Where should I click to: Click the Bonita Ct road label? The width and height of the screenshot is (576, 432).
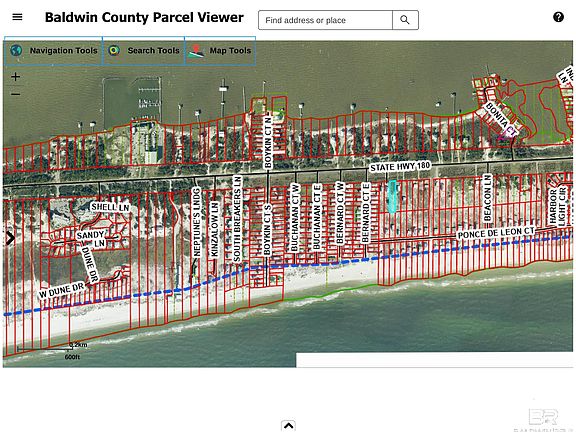[x=501, y=120]
